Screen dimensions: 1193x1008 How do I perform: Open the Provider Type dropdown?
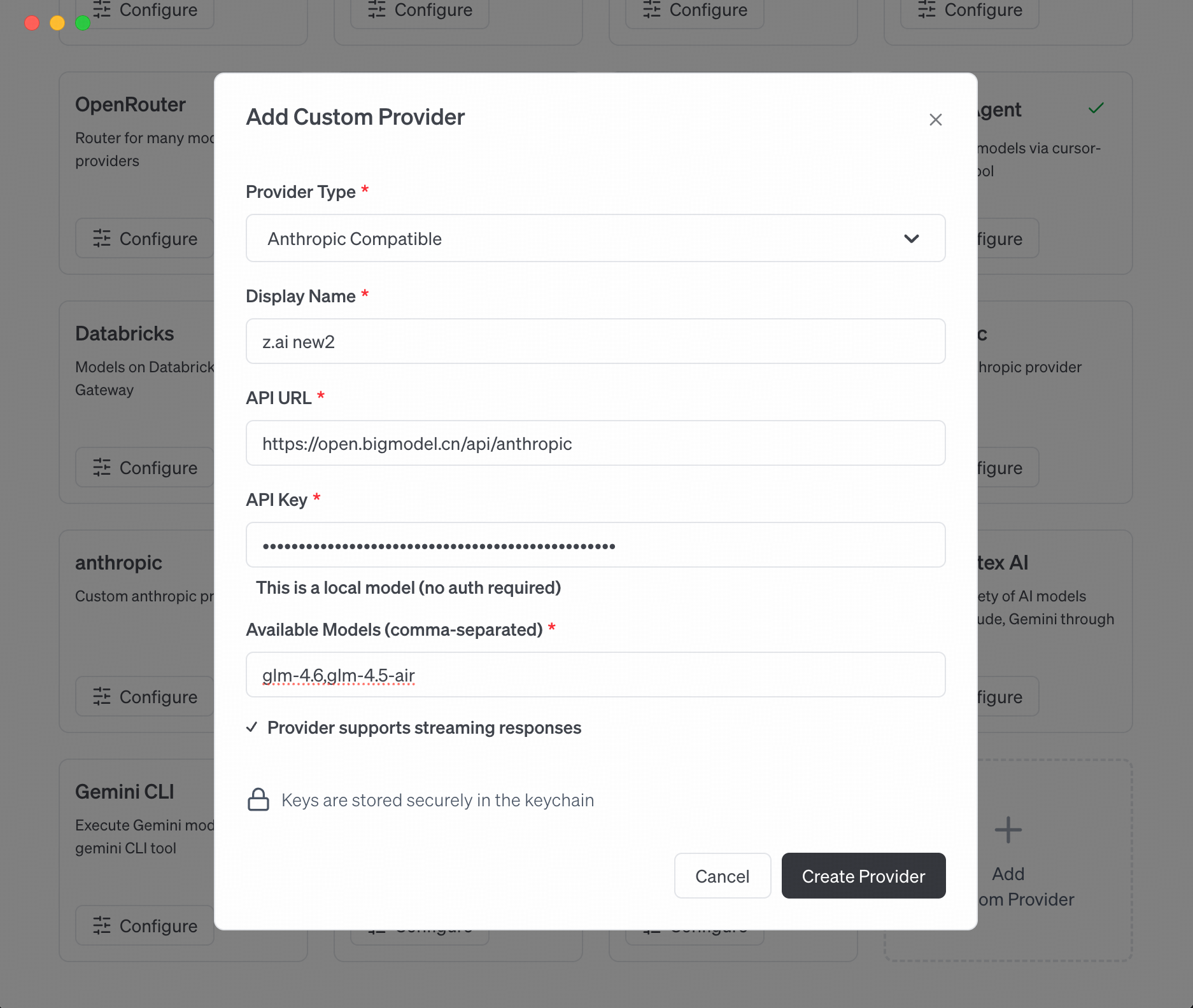(595, 239)
